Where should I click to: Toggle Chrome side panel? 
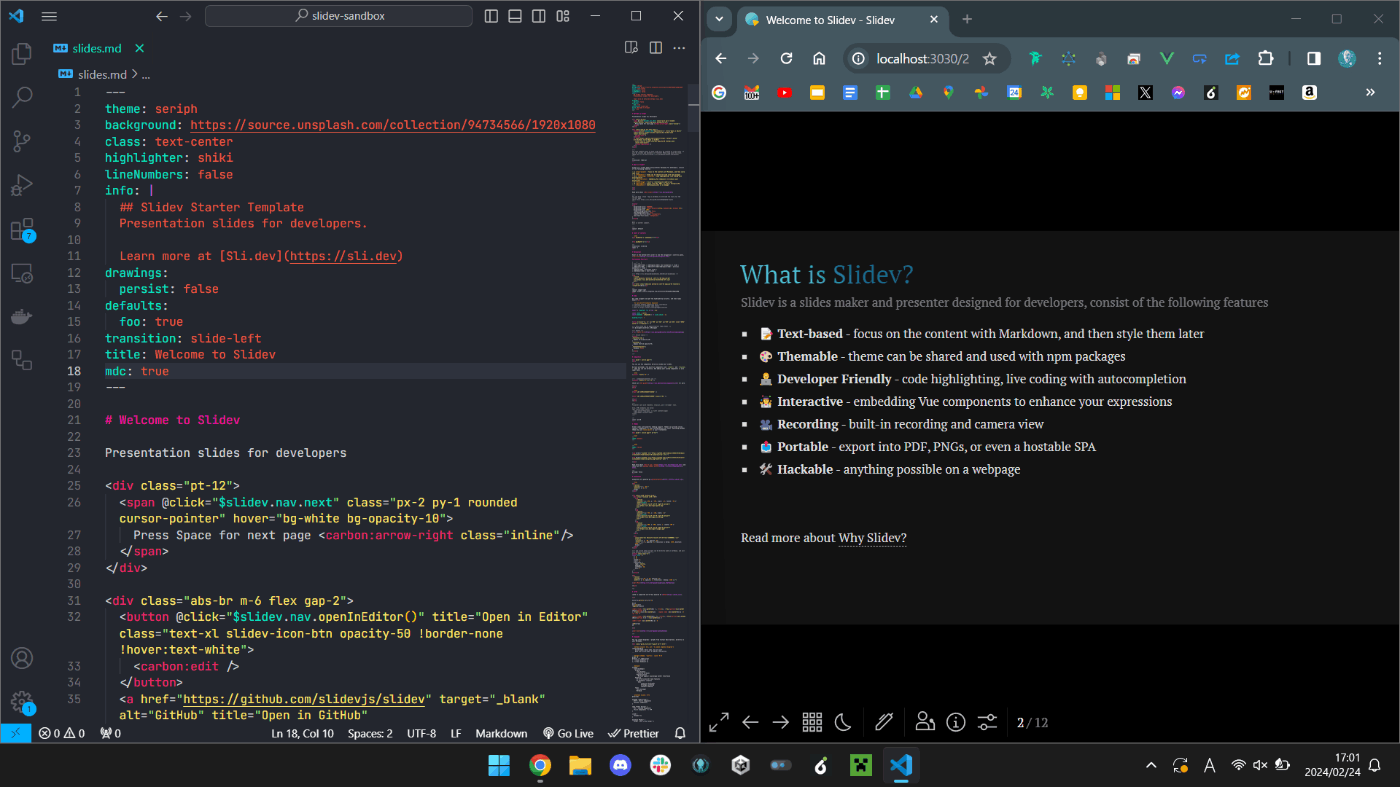point(1314,59)
